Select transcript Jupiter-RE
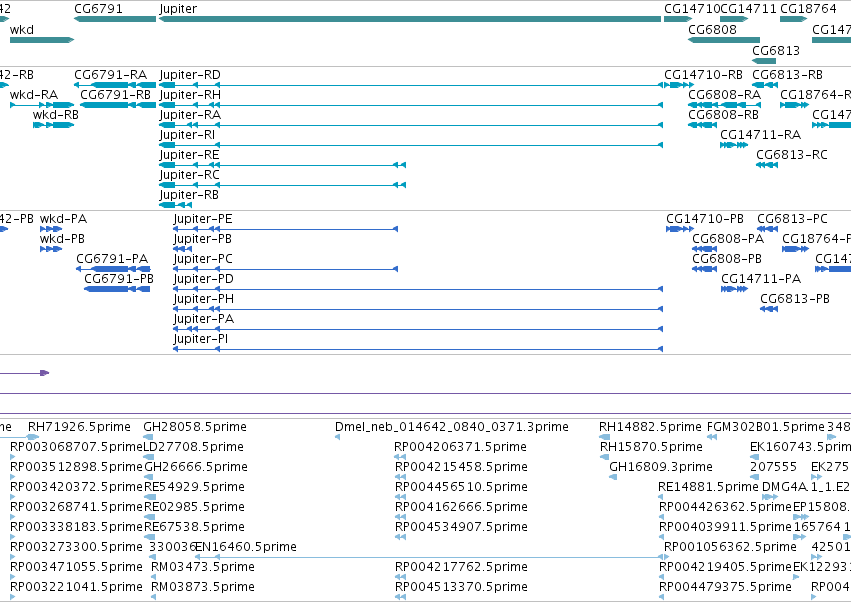Screen dimensions: 851x602 (282, 165)
